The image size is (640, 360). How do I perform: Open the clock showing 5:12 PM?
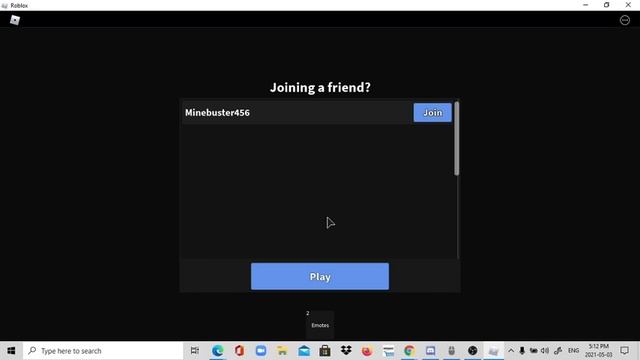(x=598, y=351)
